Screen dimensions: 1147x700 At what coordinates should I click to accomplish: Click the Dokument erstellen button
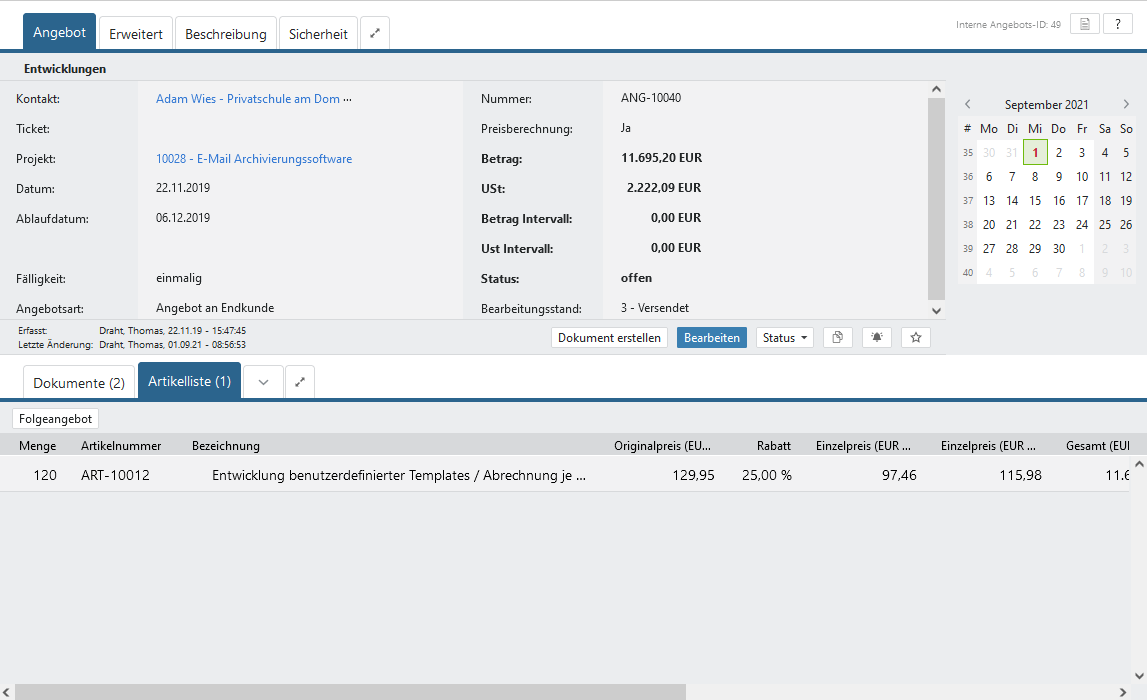(609, 338)
